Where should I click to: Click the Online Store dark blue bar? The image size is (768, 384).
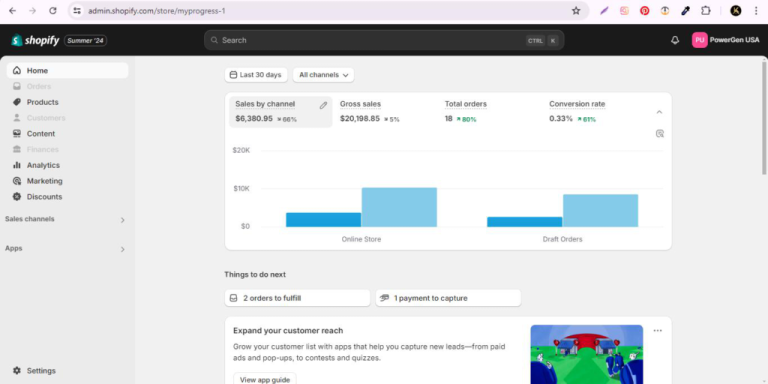(323, 219)
